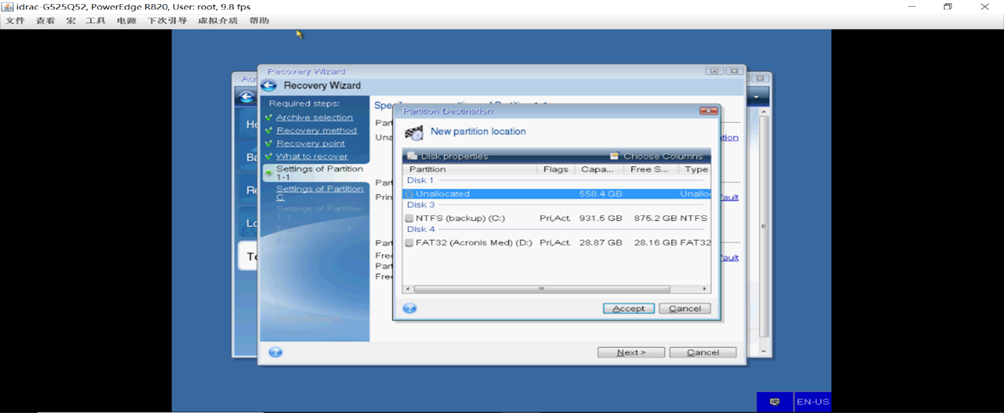This screenshot has height=413, width=1004.
Task: Check the FAT32 (Acronis Med) (D:) checkbox
Action: (410, 243)
